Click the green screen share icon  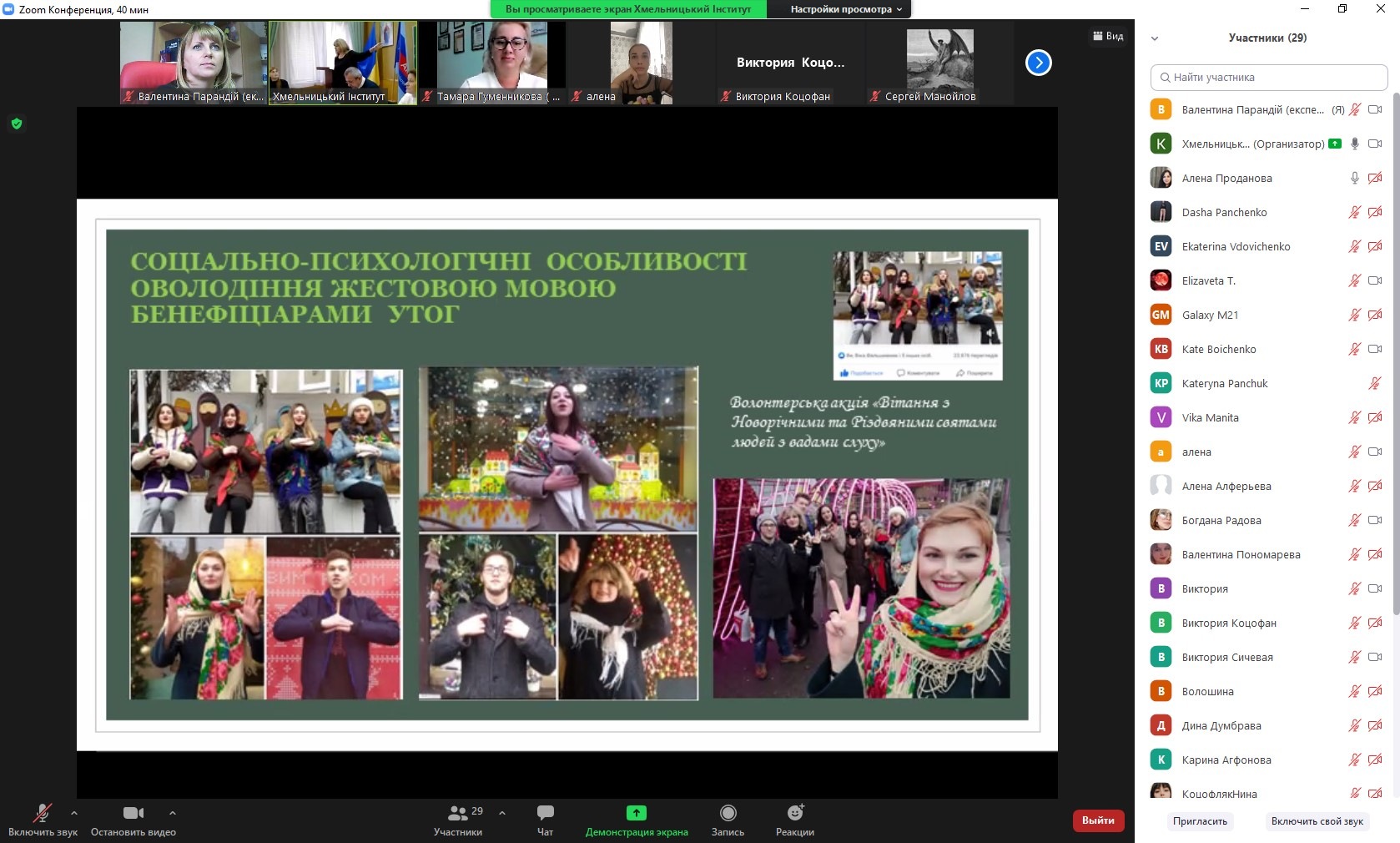pos(636,813)
